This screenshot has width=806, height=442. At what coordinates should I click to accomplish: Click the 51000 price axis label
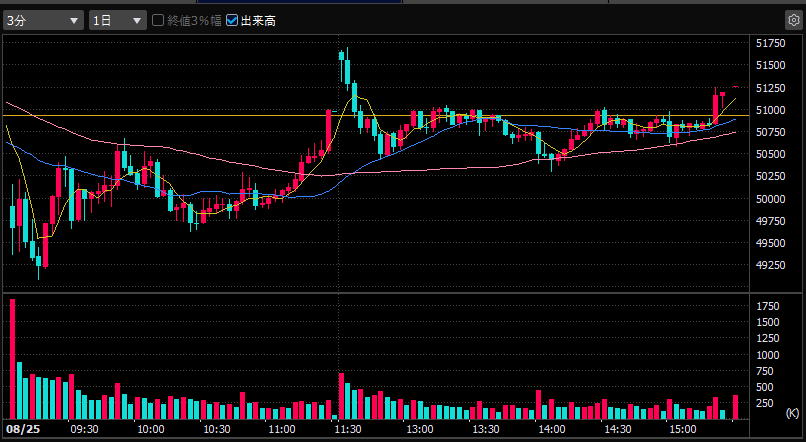771,110
